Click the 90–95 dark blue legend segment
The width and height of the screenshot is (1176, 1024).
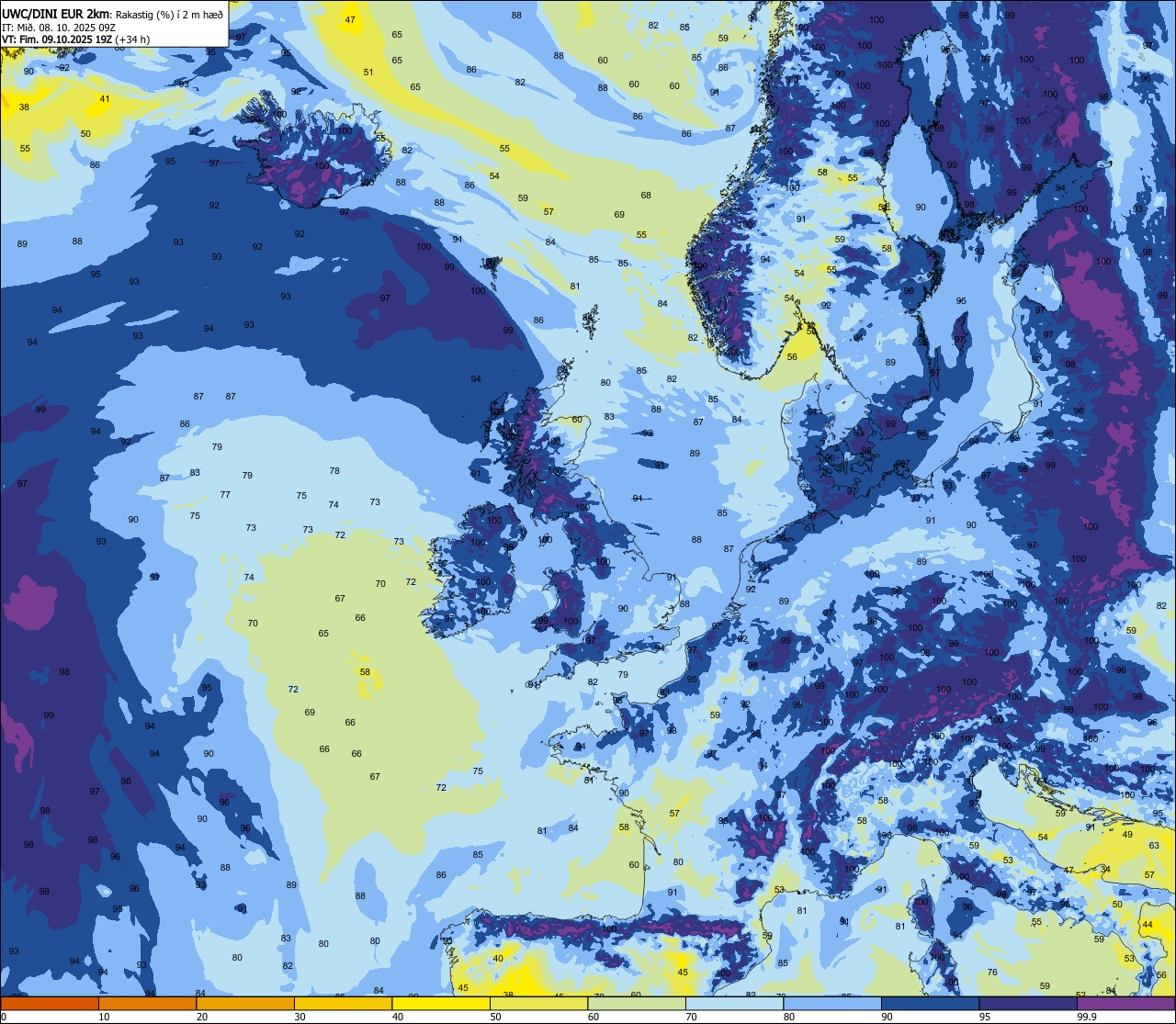coord(930,1003)
